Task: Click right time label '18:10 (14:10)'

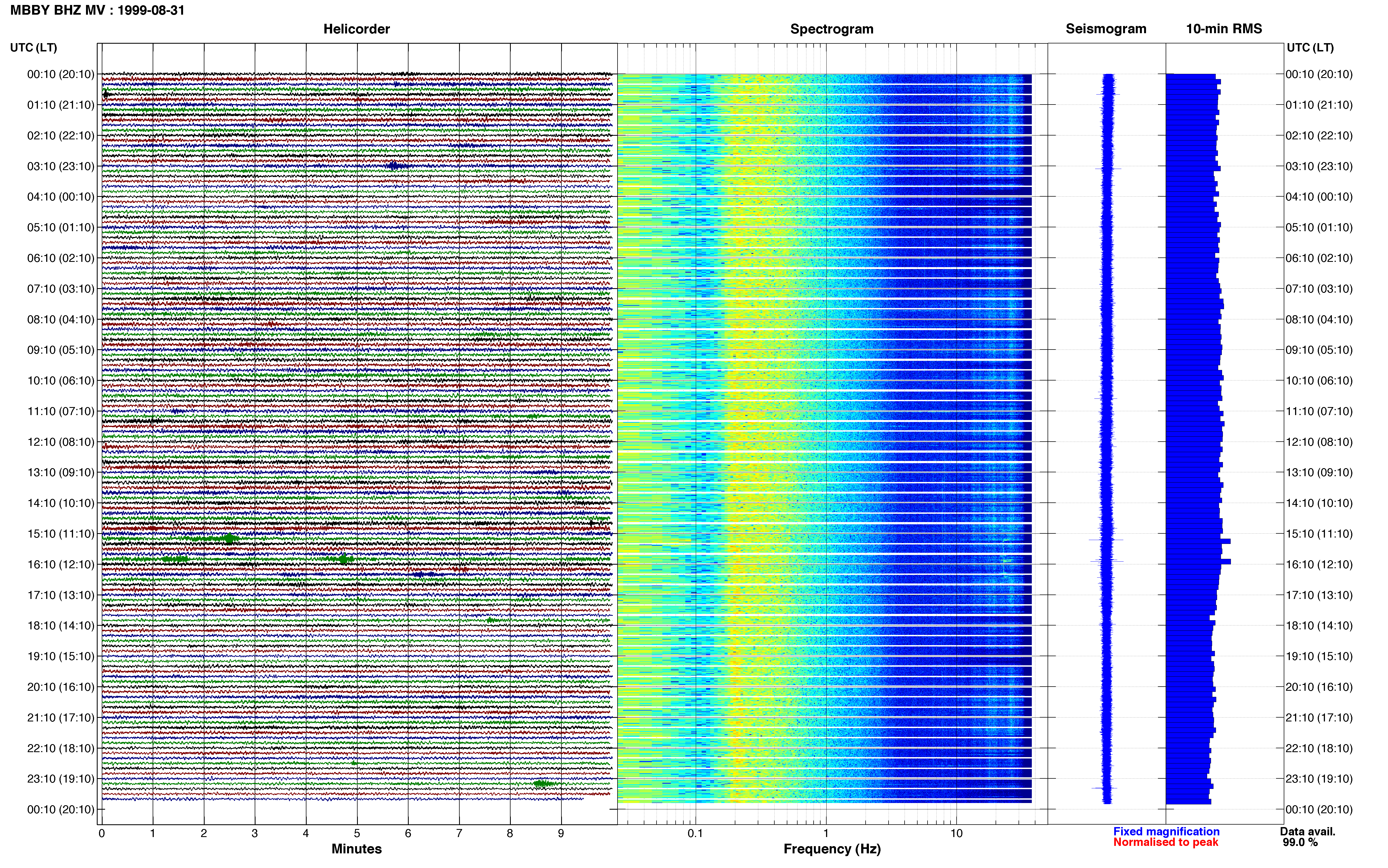Action: pos(1319,626)
